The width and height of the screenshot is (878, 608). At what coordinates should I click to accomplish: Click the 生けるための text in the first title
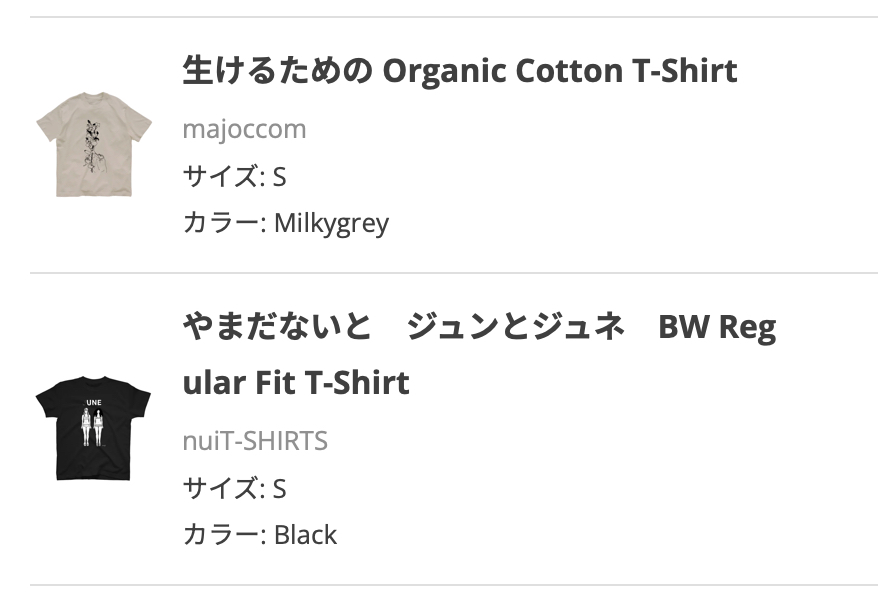tap(278, 71)
